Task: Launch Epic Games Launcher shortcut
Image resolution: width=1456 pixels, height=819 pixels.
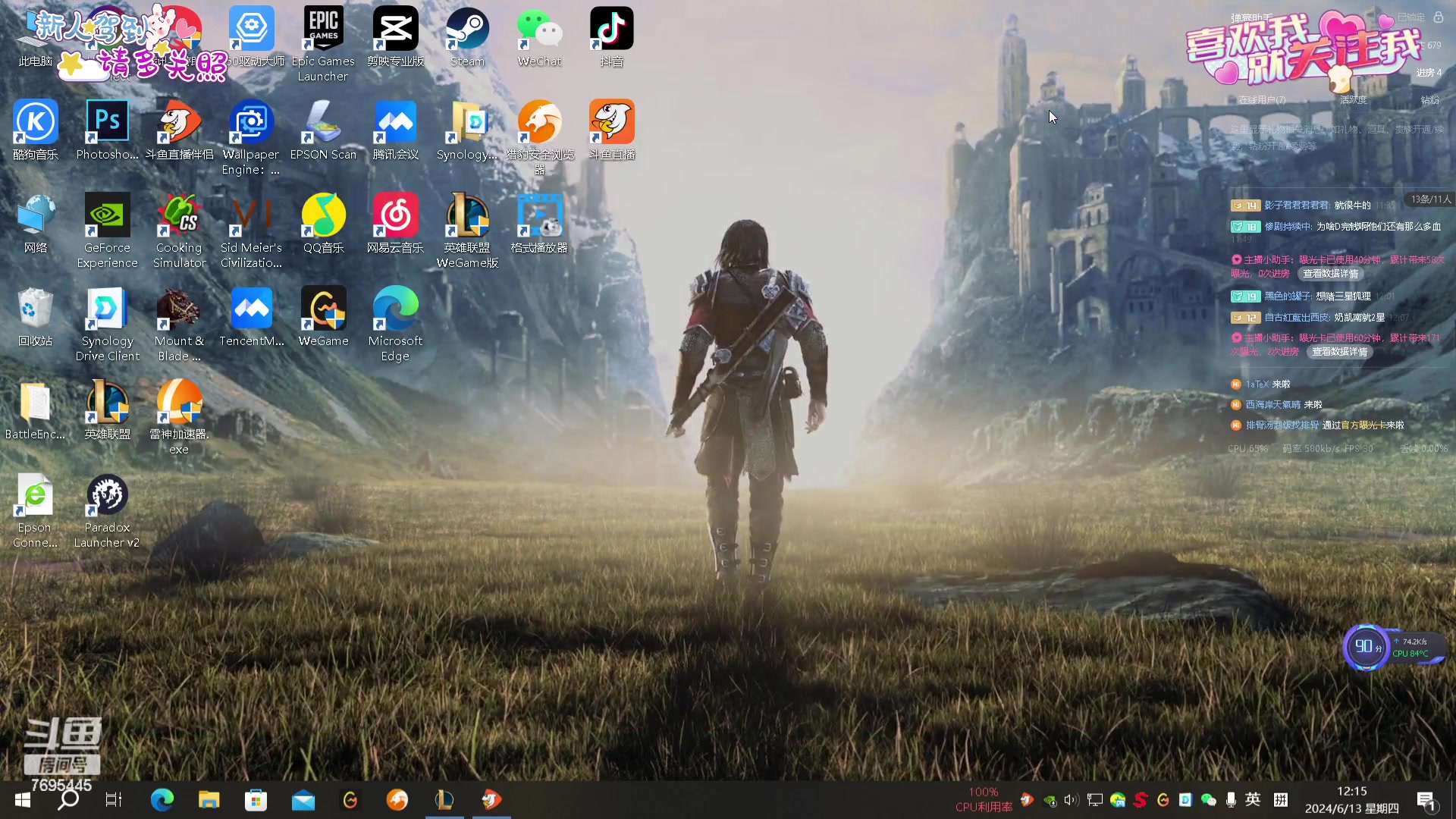Action: (x=323, y=44)
